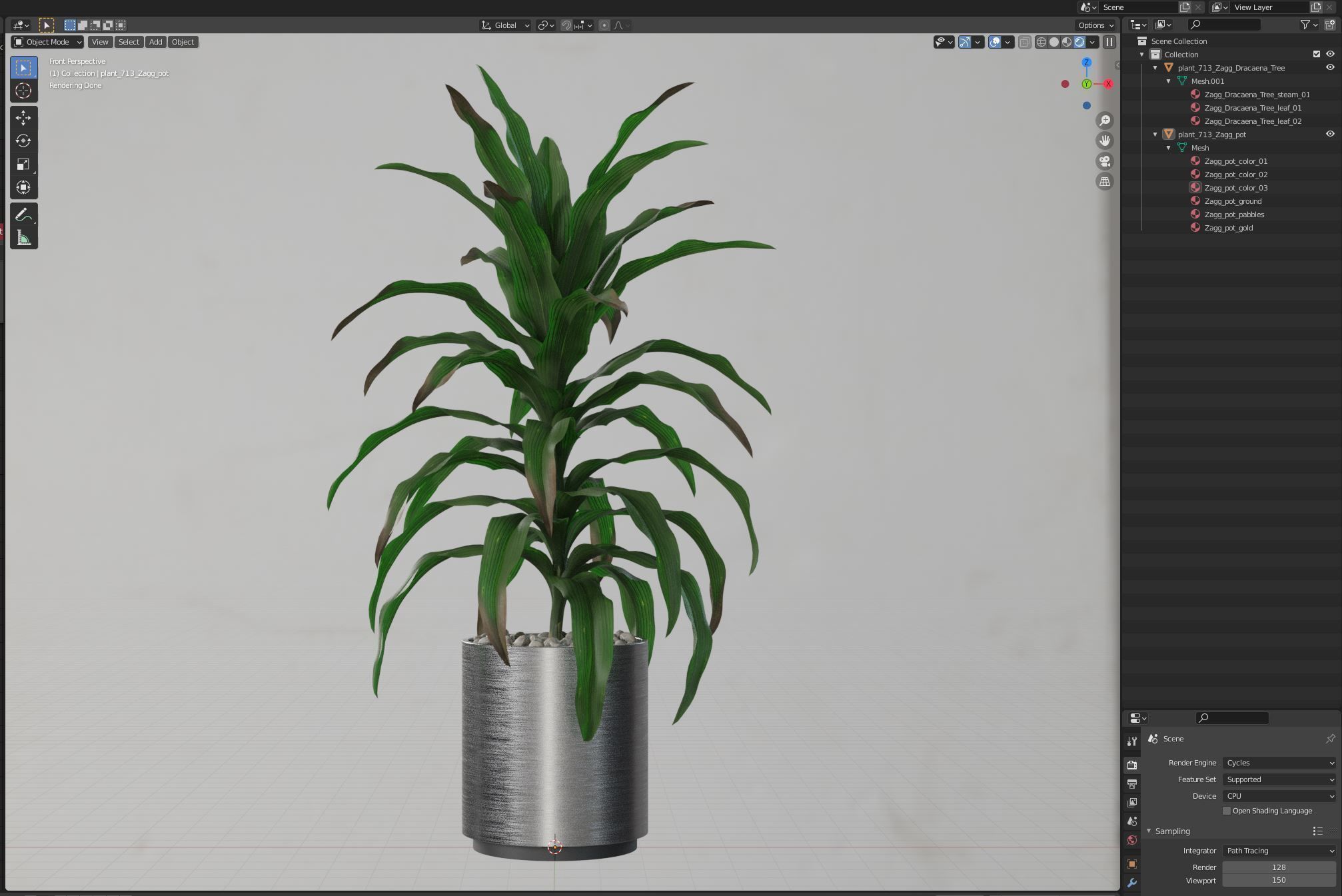Open the Add menu

155,42
